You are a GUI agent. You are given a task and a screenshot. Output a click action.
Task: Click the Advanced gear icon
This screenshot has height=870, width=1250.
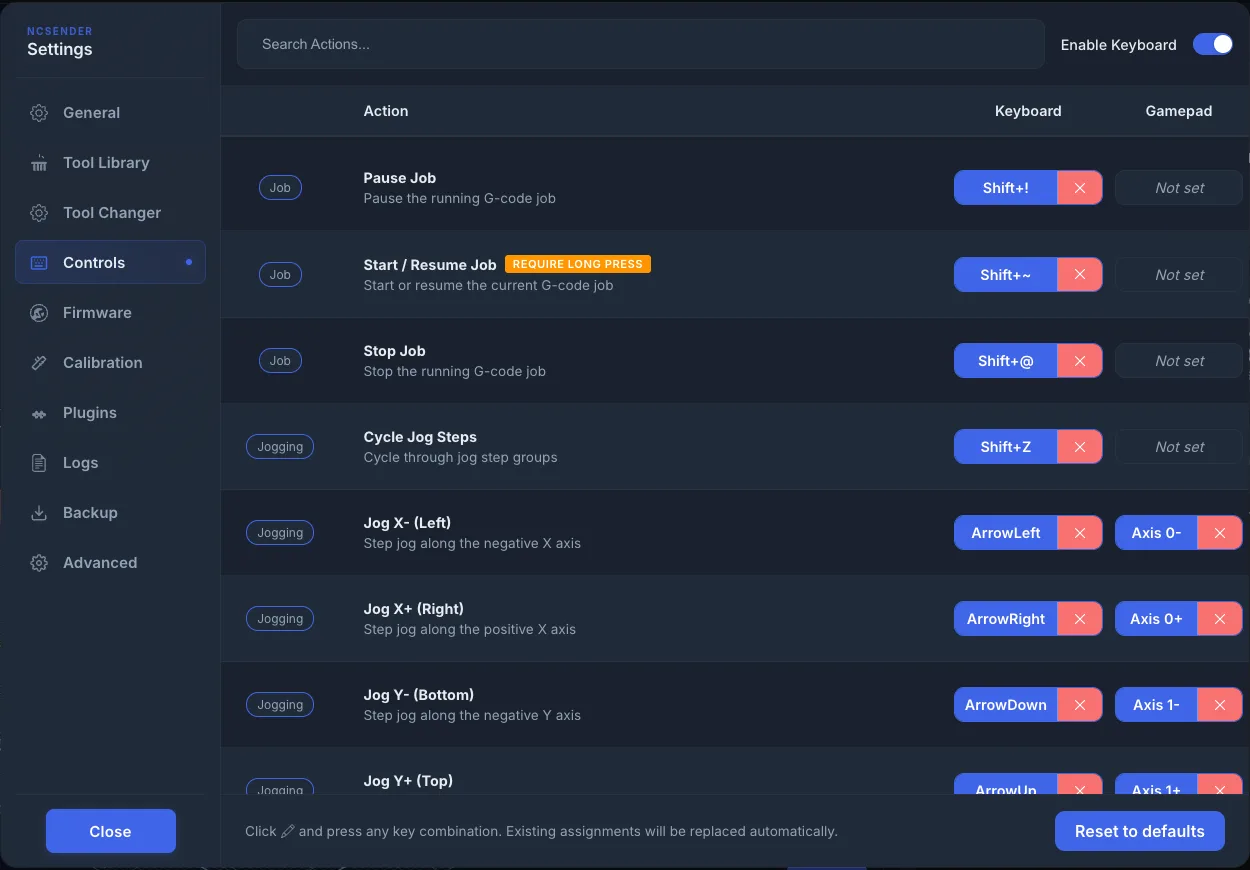[x=39, y=563]
